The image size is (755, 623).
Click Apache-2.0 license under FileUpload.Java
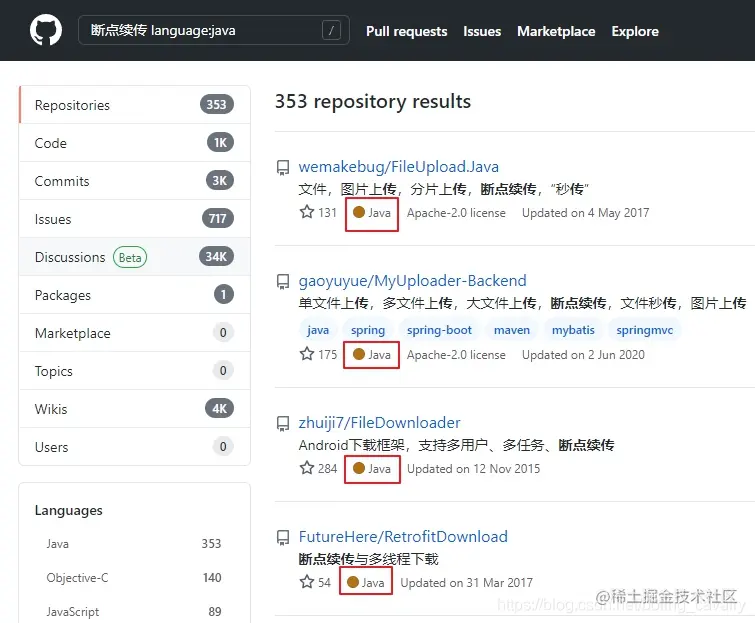click(x=456, y=213)
